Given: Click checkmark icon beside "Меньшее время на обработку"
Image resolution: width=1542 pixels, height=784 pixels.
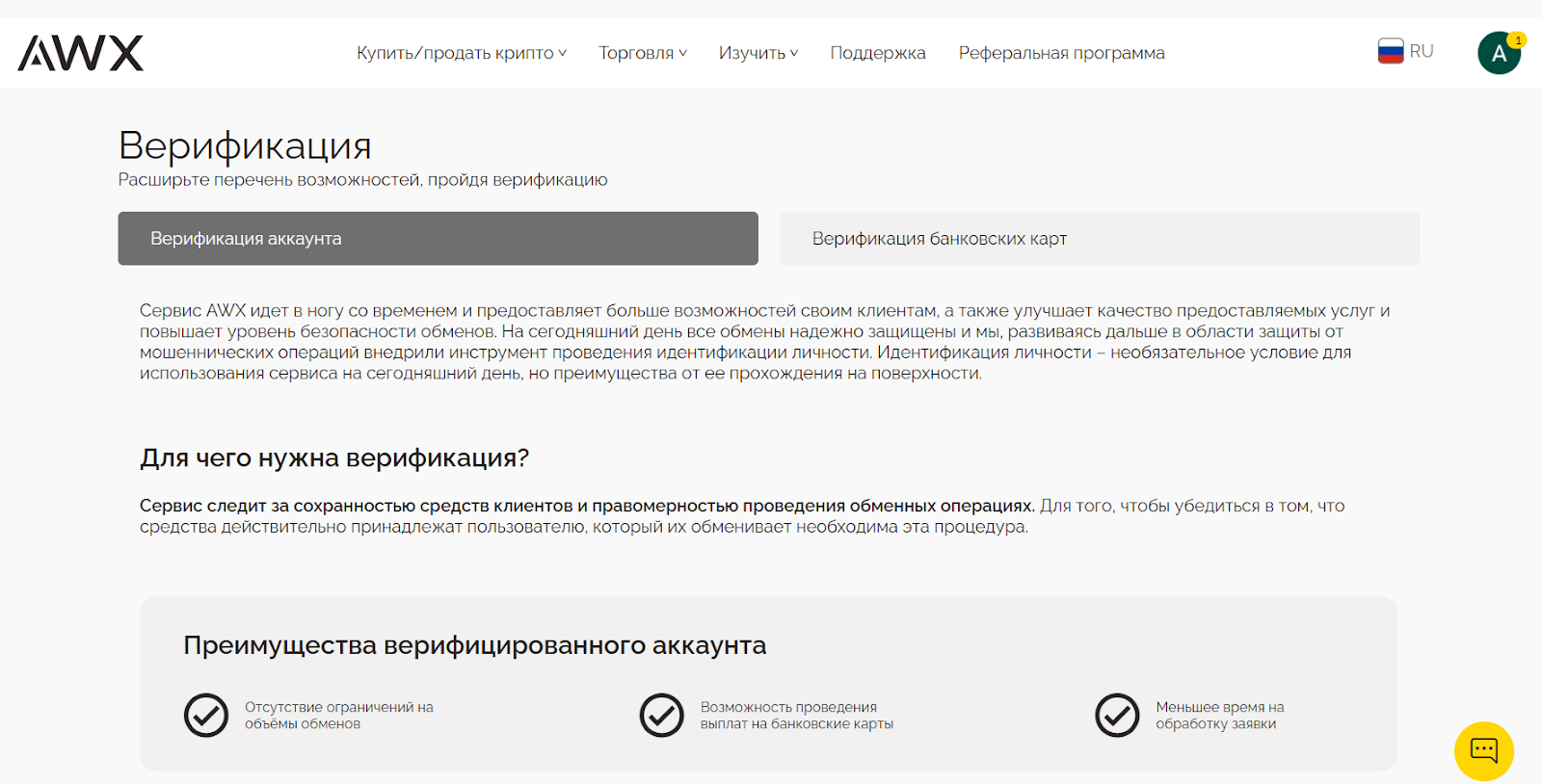Looking at the screenshot, I should 1117,716.
